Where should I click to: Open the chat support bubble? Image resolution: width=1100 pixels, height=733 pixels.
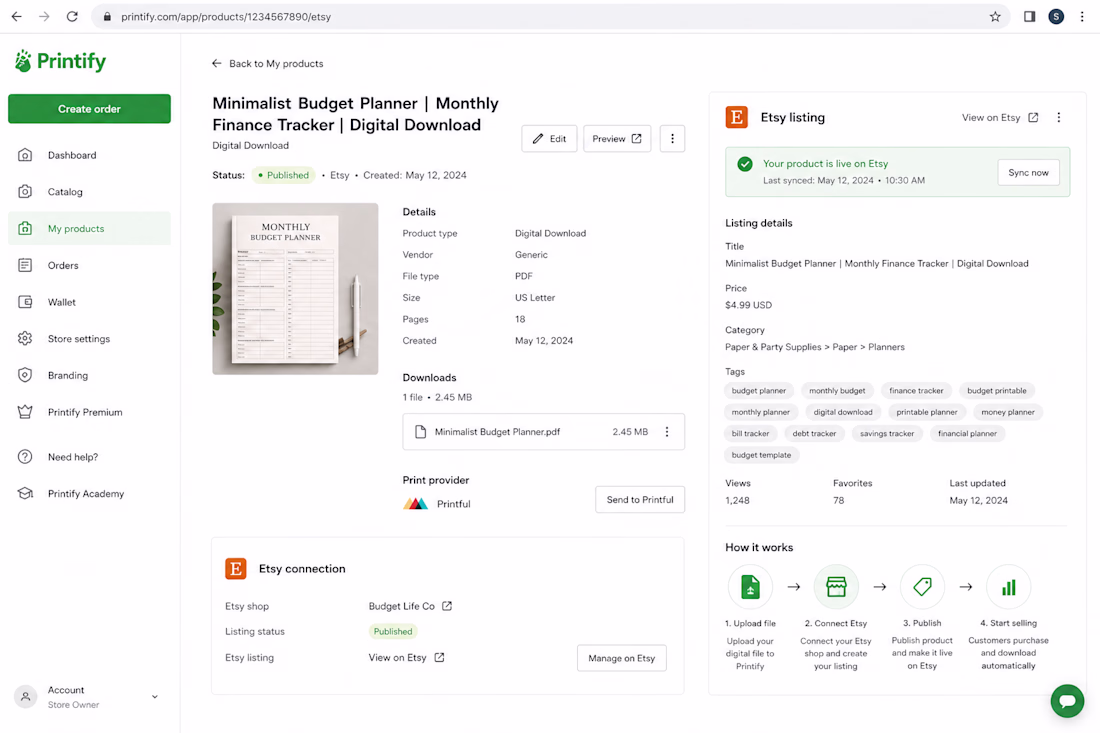point(1067,701)
